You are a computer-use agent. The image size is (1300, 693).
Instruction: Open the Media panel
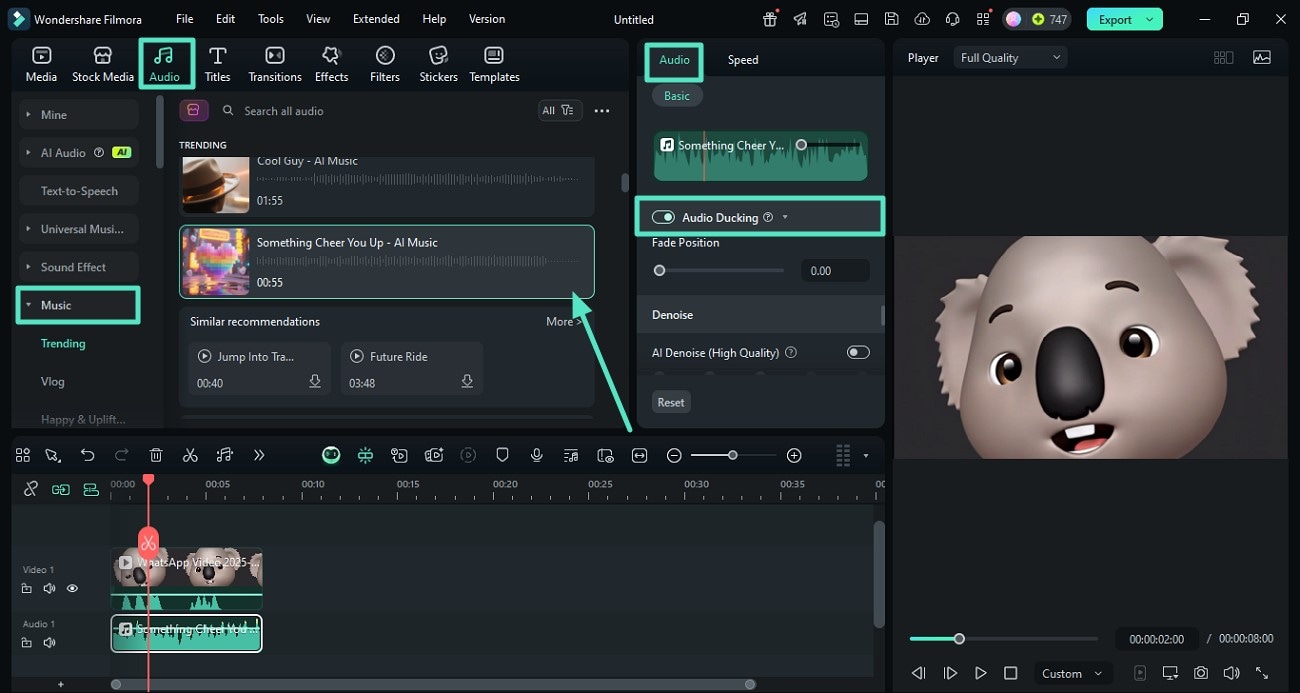click(41, 64)
